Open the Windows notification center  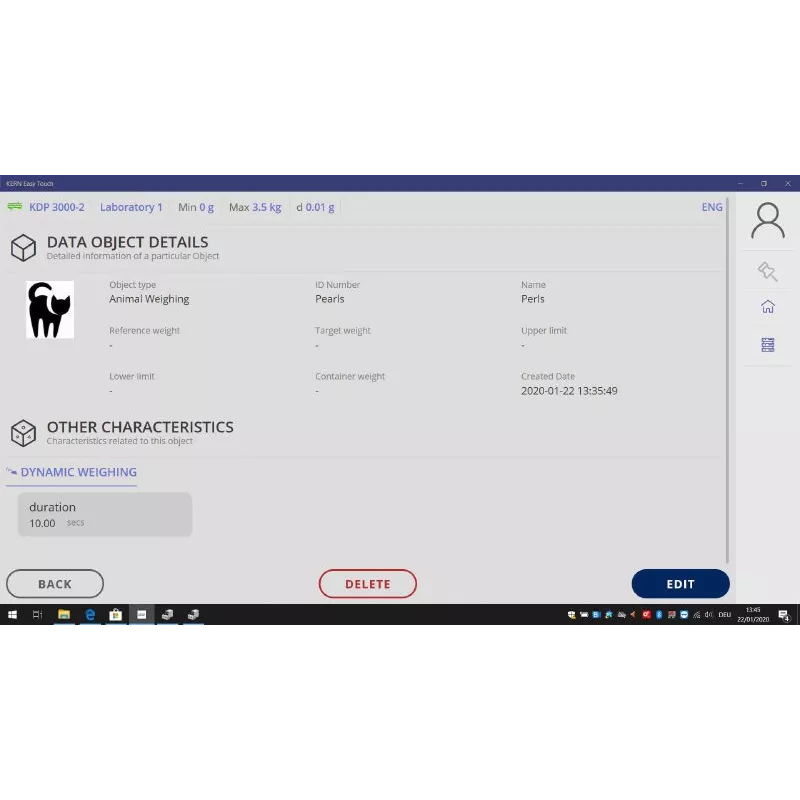point(785,615)
